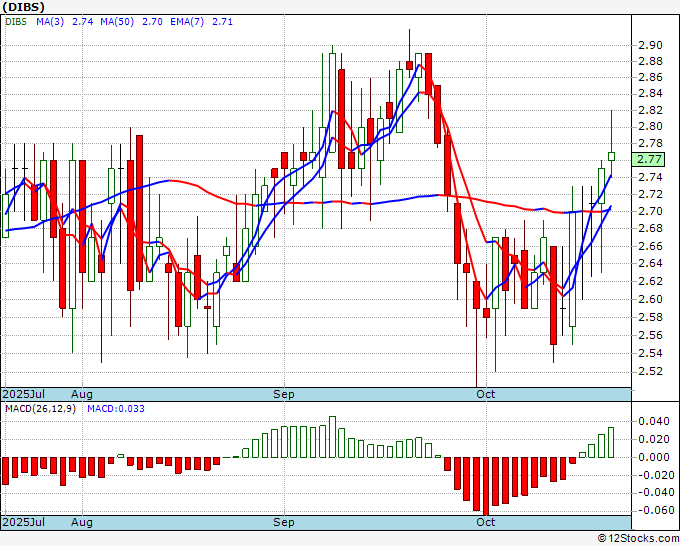Click the MA(3) legend label

[x=50, y=22]
